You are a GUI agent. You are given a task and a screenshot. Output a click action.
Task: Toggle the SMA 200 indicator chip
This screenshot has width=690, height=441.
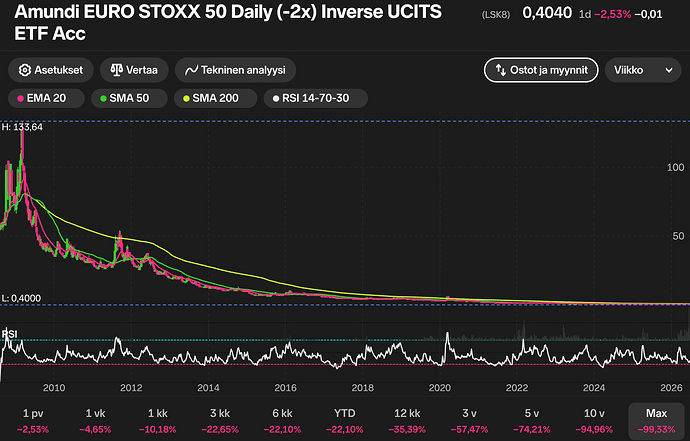(216, 98)
